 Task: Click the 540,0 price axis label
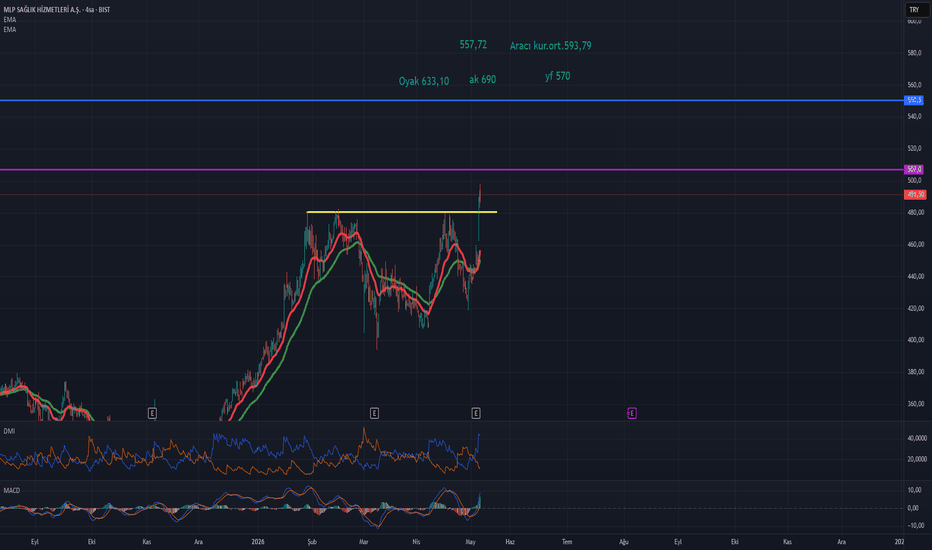(914, 117)
